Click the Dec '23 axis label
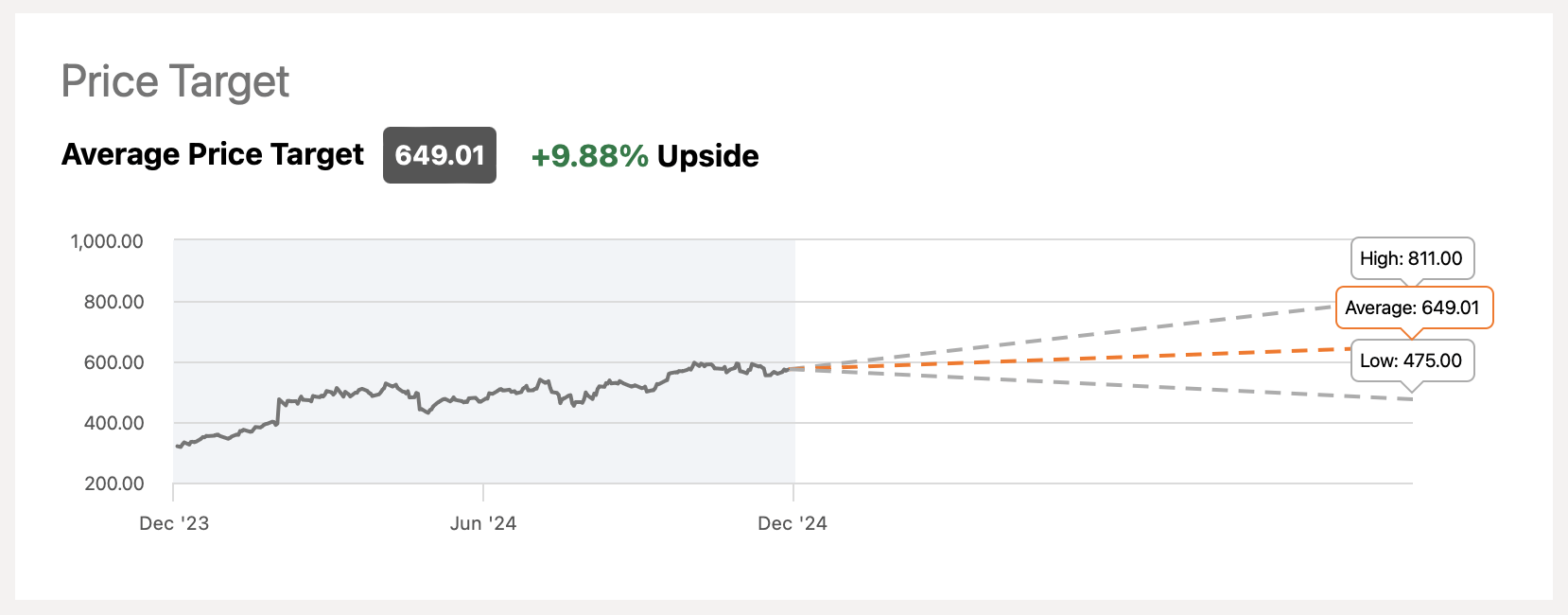Viewport: 1568px width, 615px height. [x=174, y=523]
